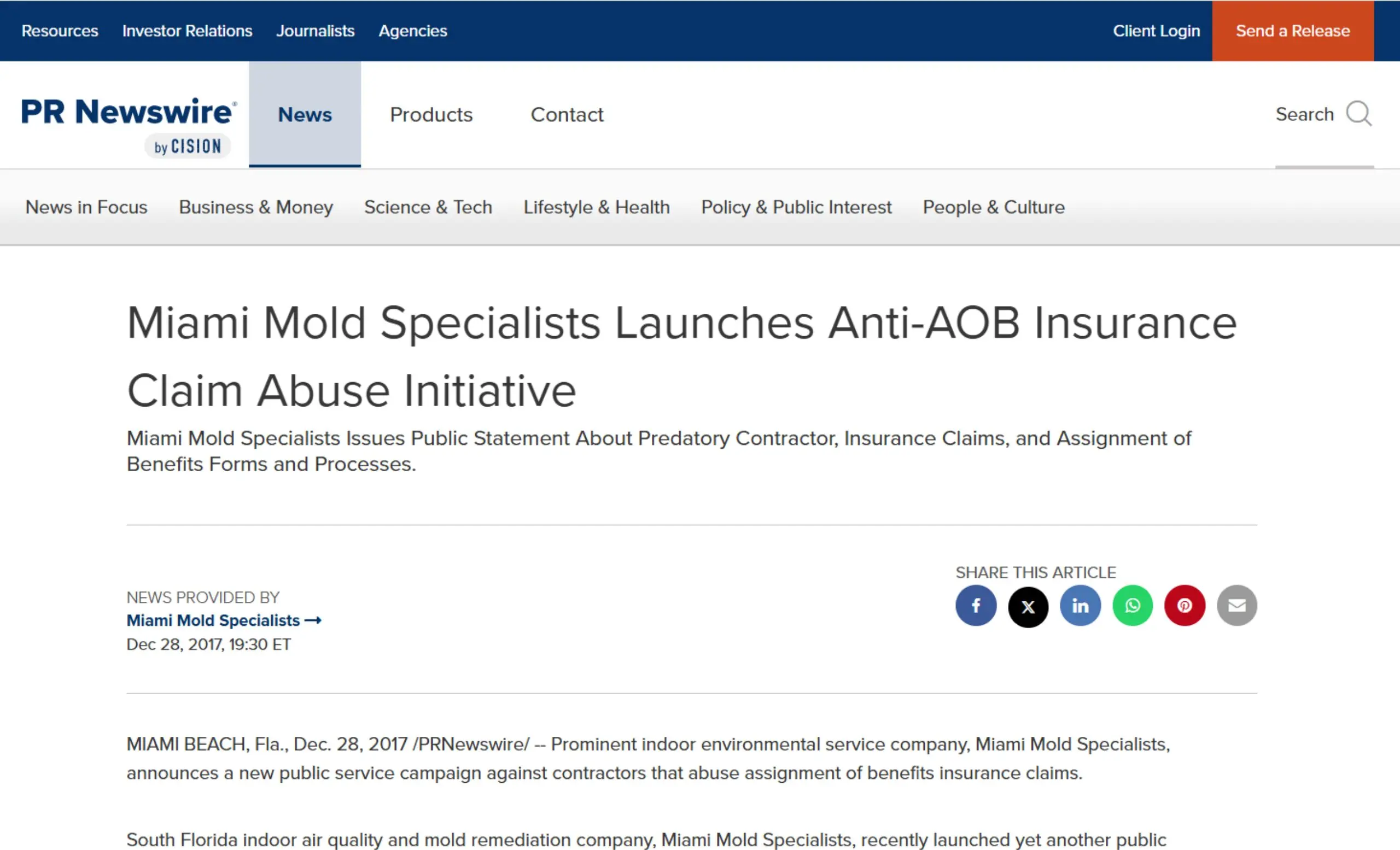Click the Search label

(1304, 114)
